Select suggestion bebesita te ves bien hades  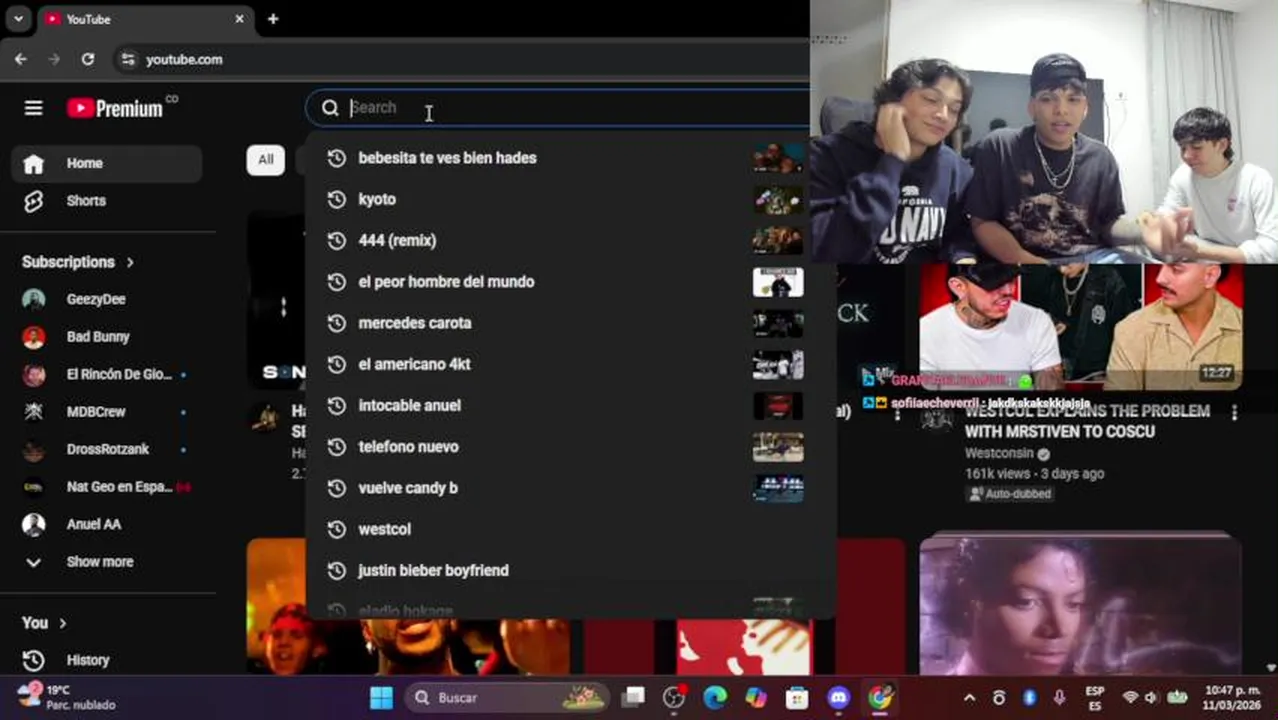pyautogui.click(x=570, y=158)
